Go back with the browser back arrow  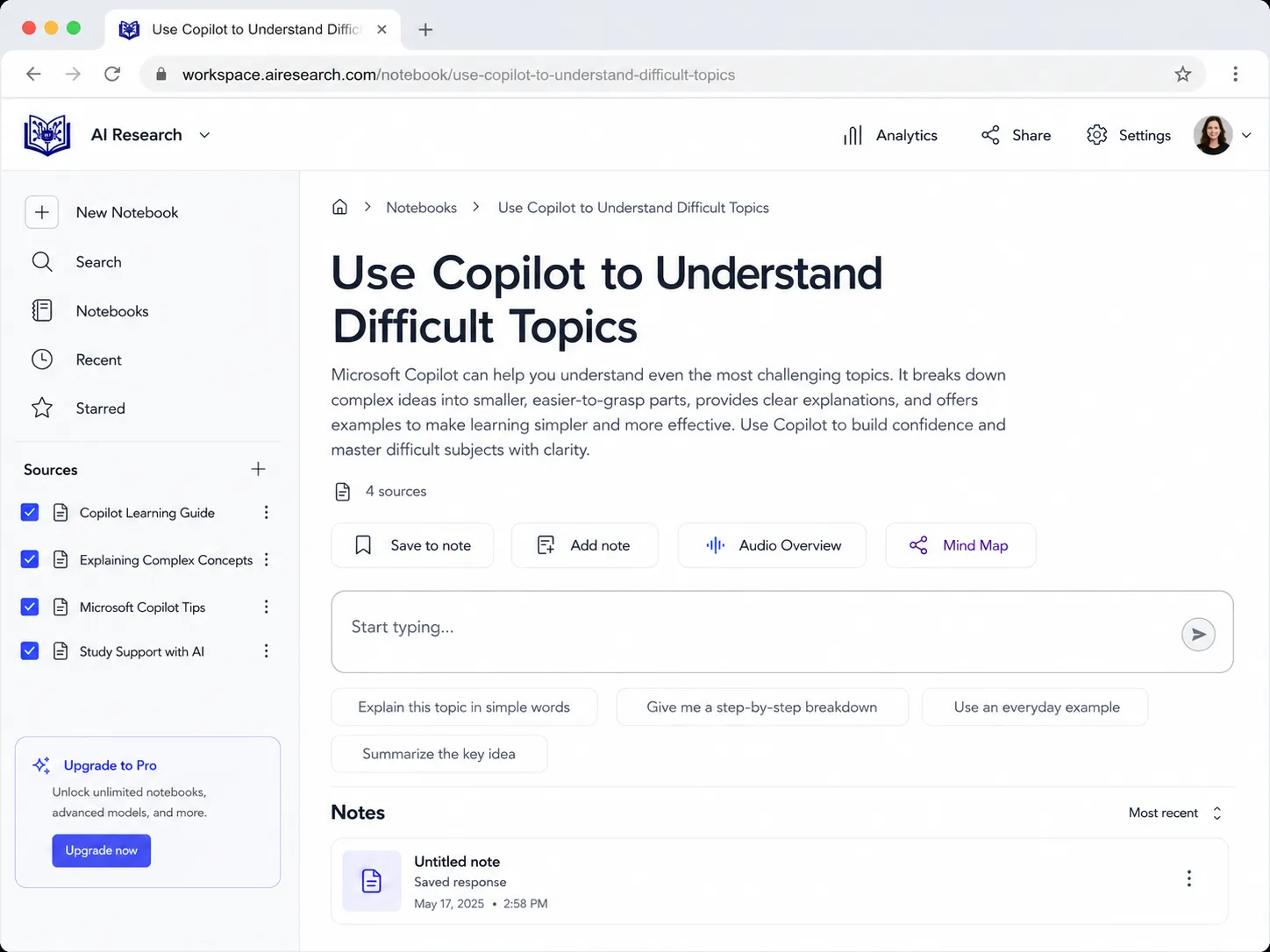(x=33, y=75)
